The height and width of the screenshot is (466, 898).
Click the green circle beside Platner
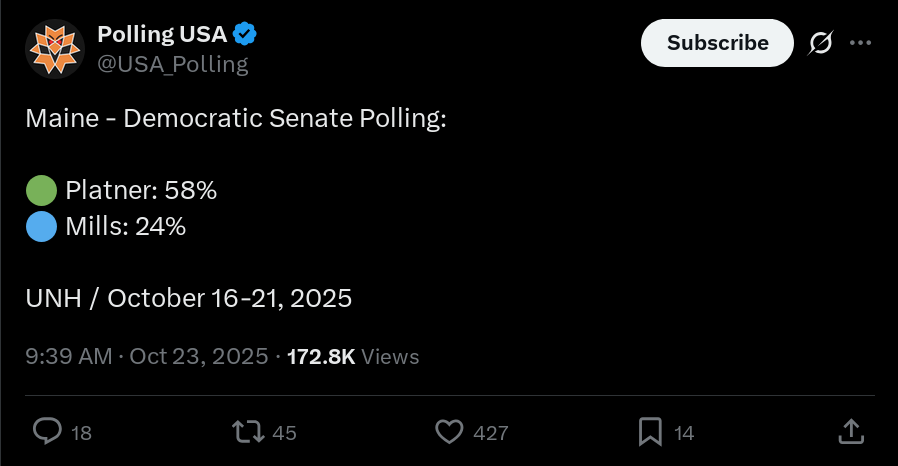pyautogui.click(x=41, y=190)
